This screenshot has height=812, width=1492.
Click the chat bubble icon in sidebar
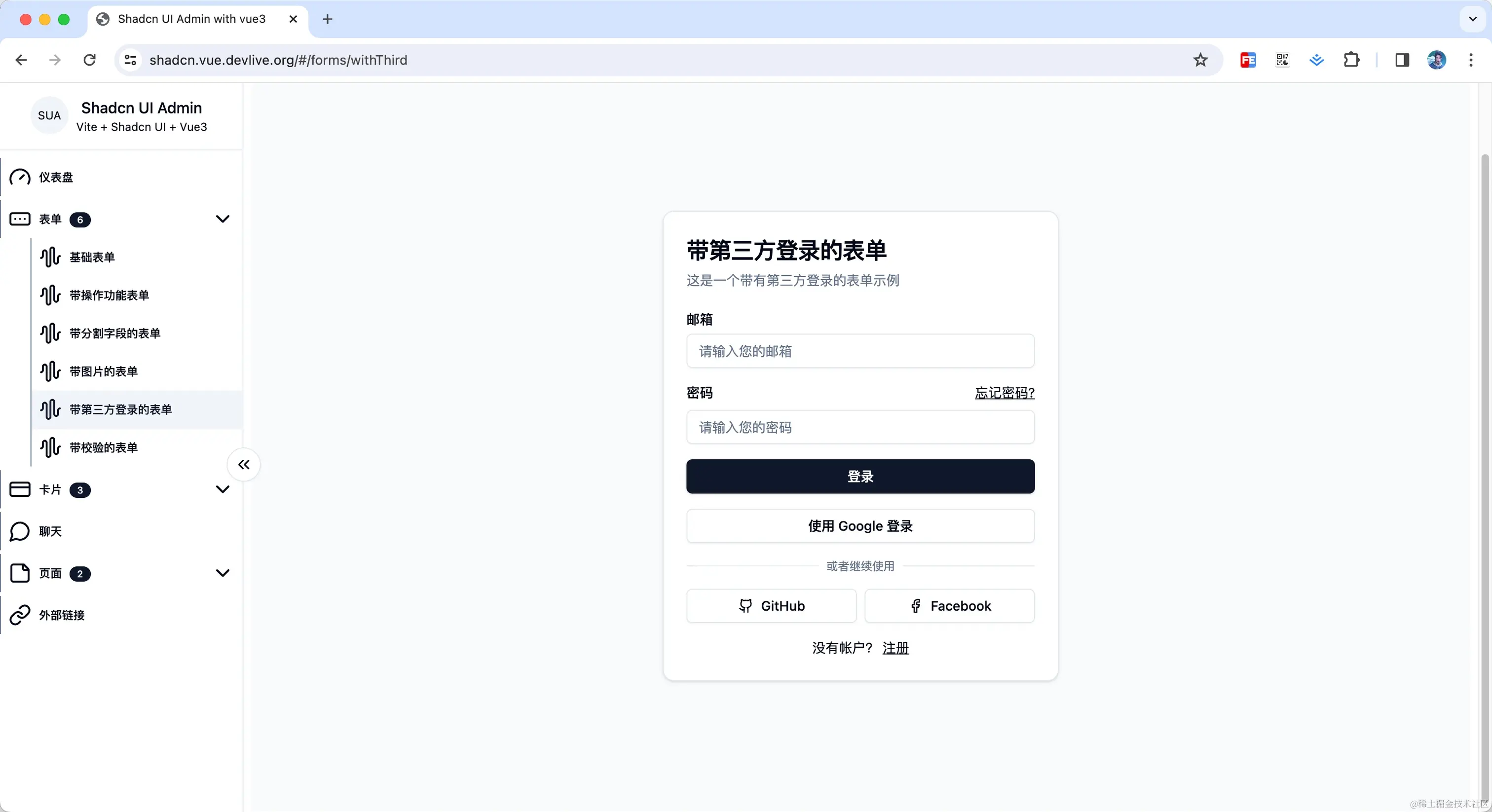(x=20, y=531)
